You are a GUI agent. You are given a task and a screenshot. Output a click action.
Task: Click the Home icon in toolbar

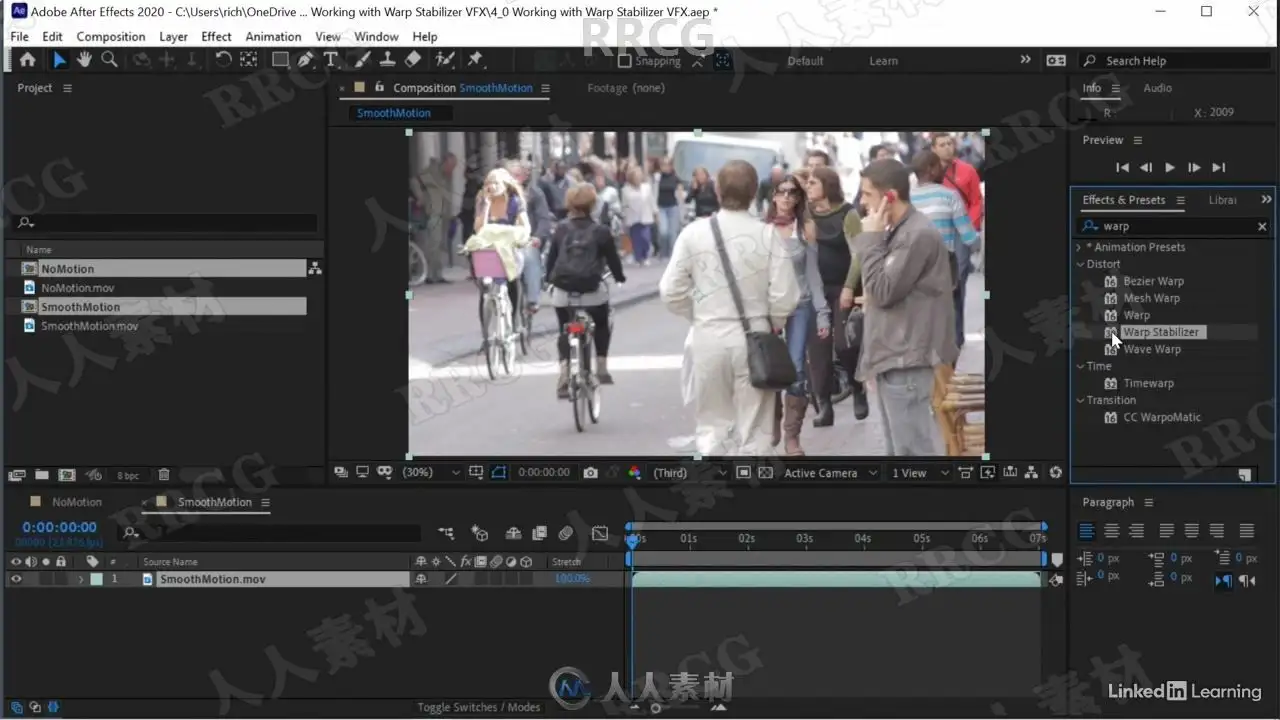27,60
